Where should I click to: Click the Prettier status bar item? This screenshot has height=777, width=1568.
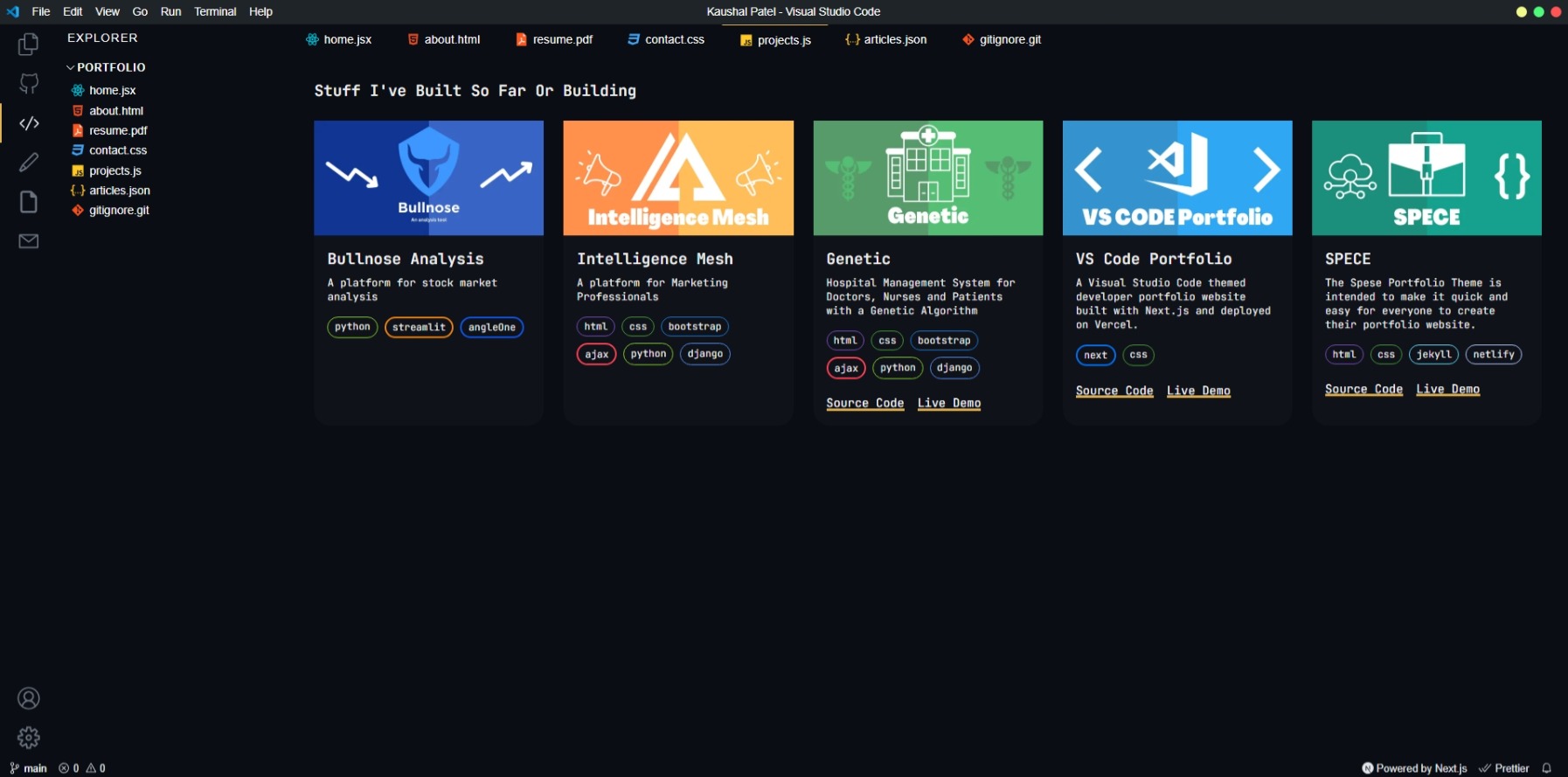coord(1504,768)
